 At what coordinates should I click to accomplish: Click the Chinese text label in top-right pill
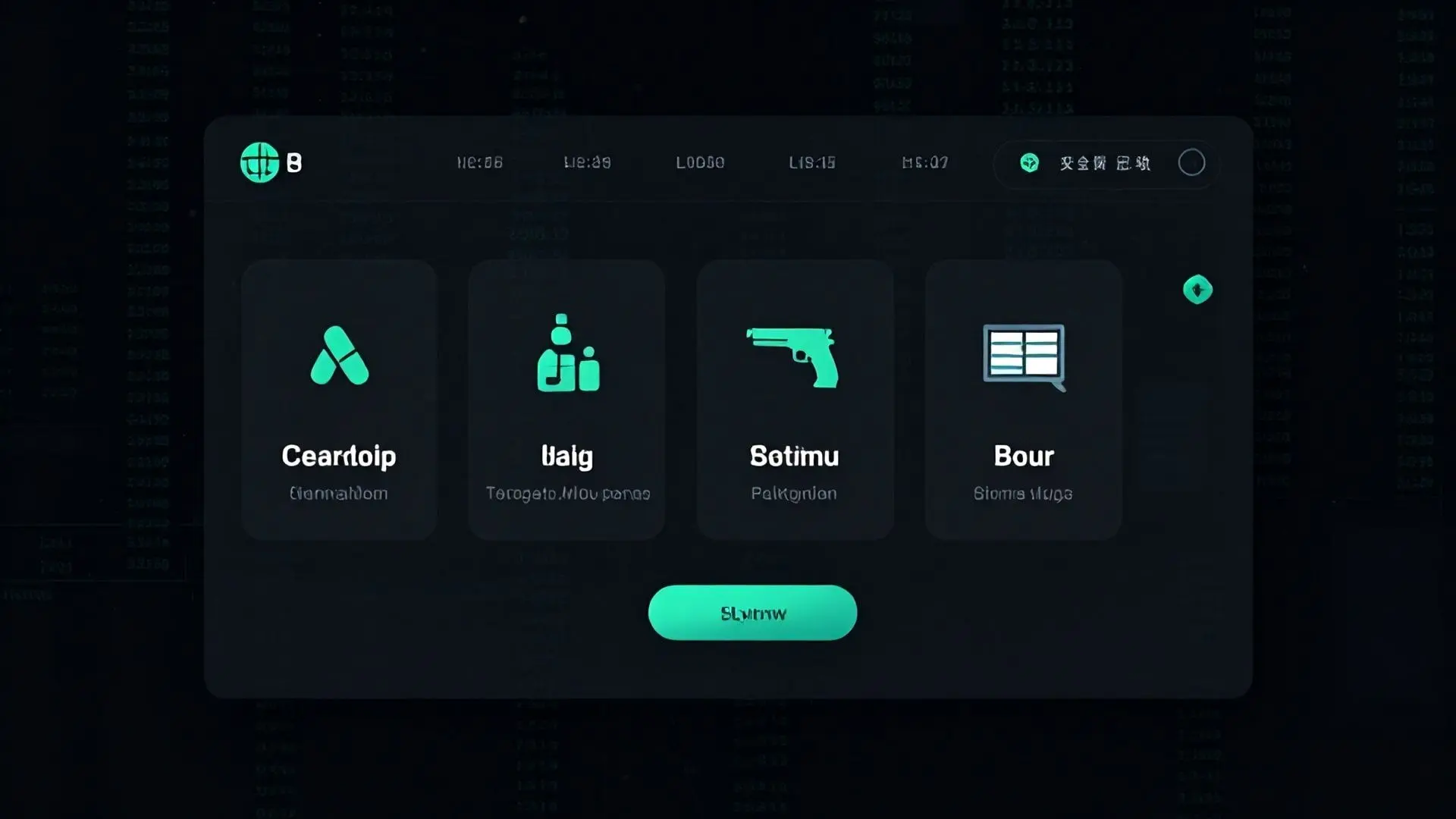click(x=1105, y=163)
